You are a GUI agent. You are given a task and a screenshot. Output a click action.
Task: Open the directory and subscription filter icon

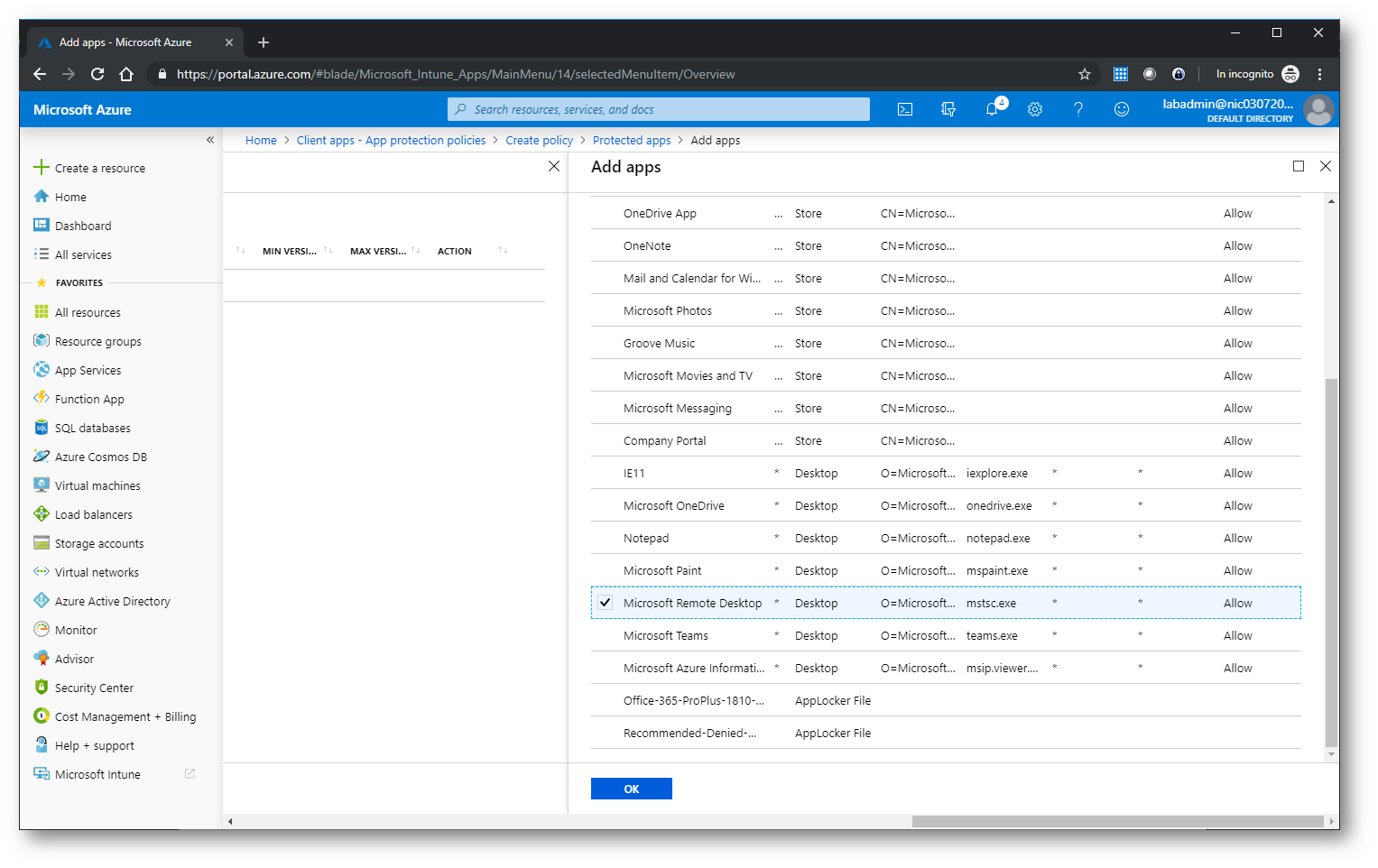948,109
